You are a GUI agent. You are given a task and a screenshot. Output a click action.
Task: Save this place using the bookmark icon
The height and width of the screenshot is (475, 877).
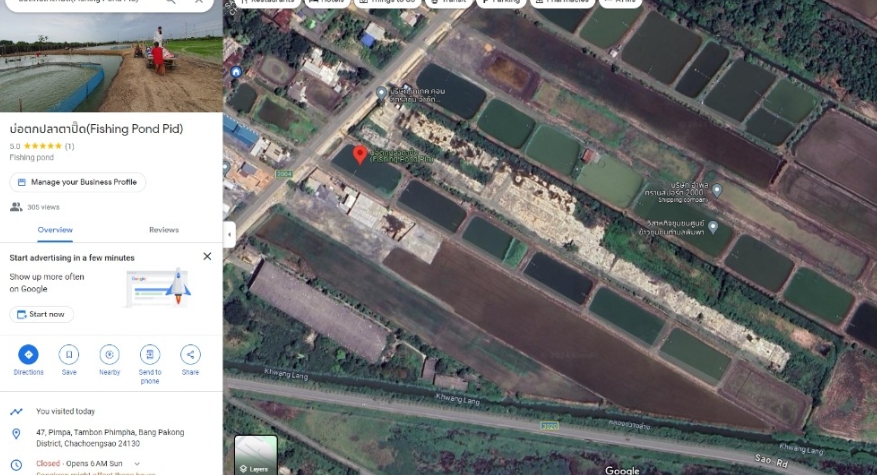69,354
